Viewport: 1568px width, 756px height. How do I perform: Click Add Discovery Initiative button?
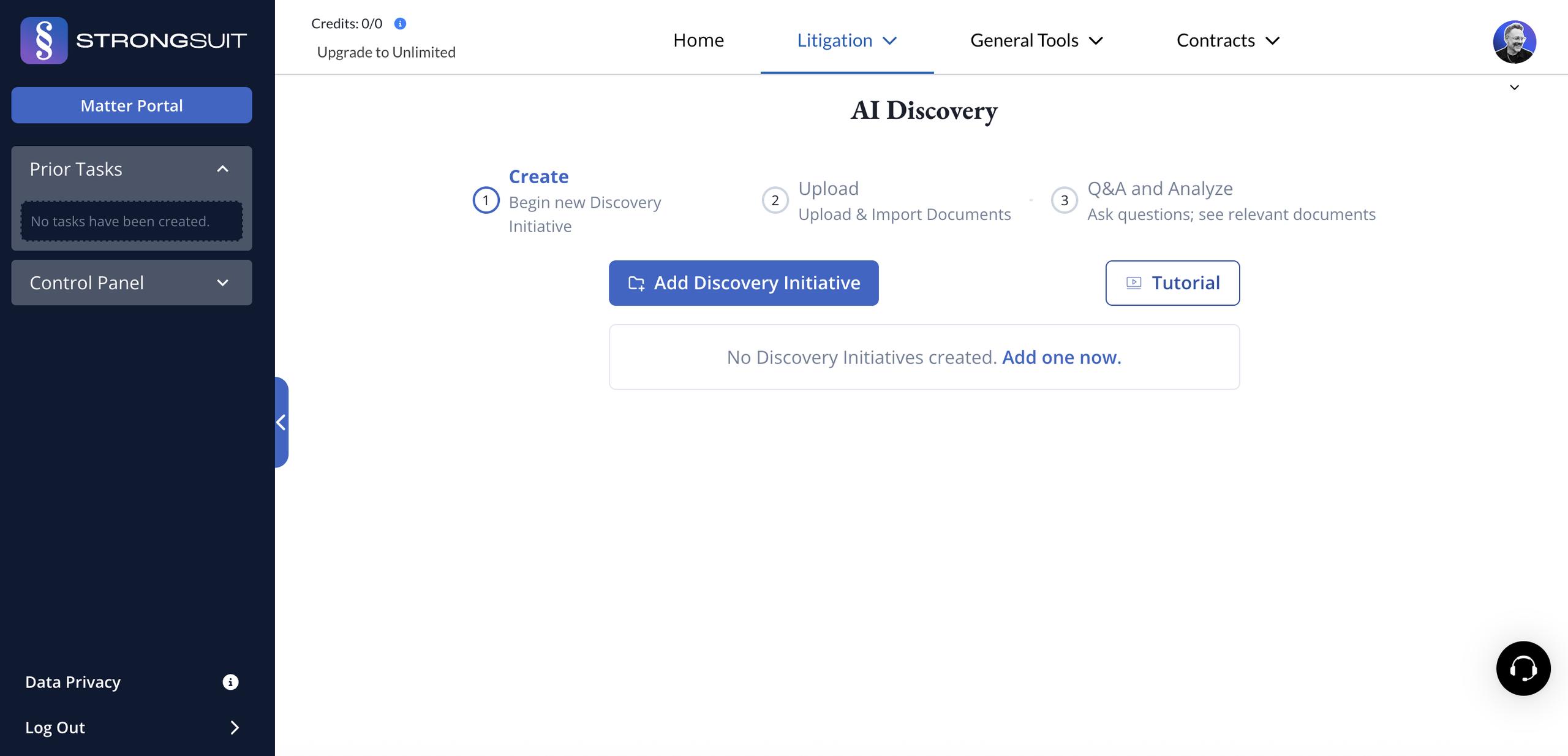pos(744,283)
